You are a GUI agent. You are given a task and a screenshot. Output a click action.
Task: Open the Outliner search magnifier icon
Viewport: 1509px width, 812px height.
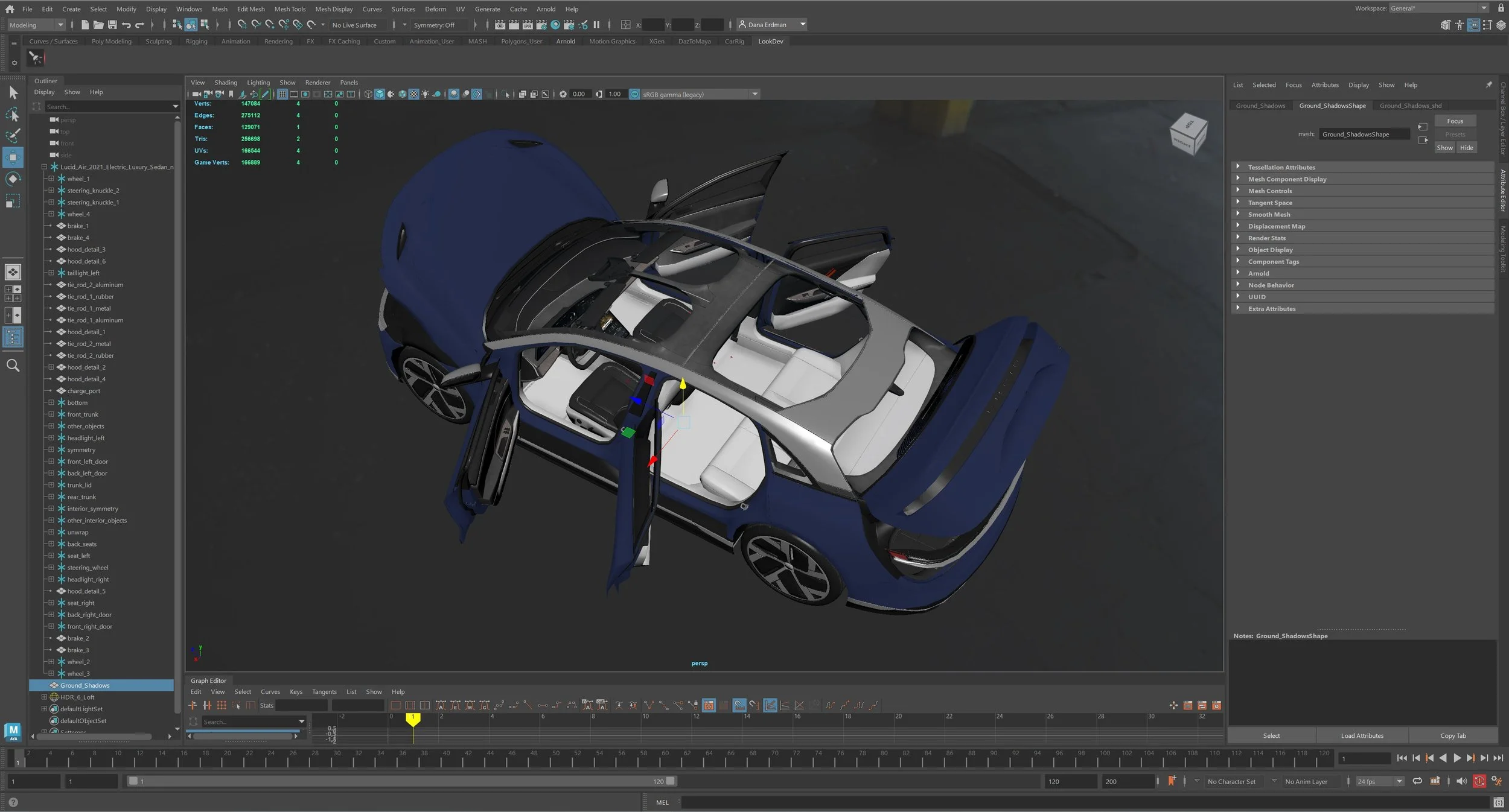click(x=13, y=366)
